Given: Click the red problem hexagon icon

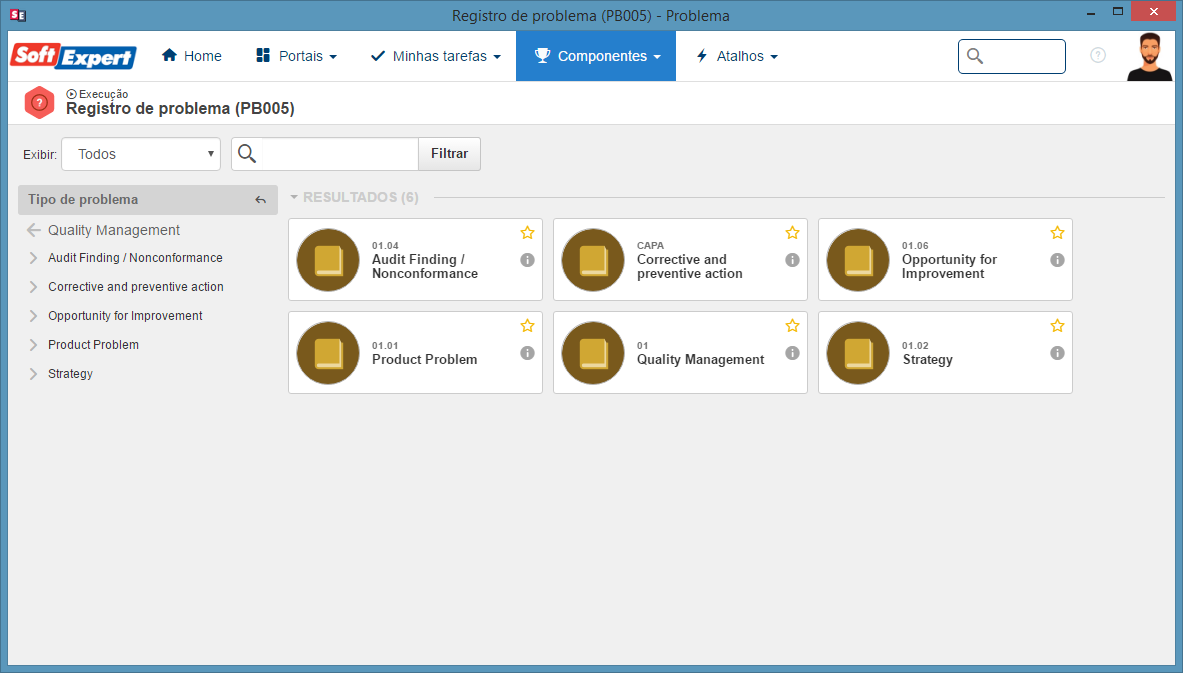Looking at the screenshot, I should 39,103.
